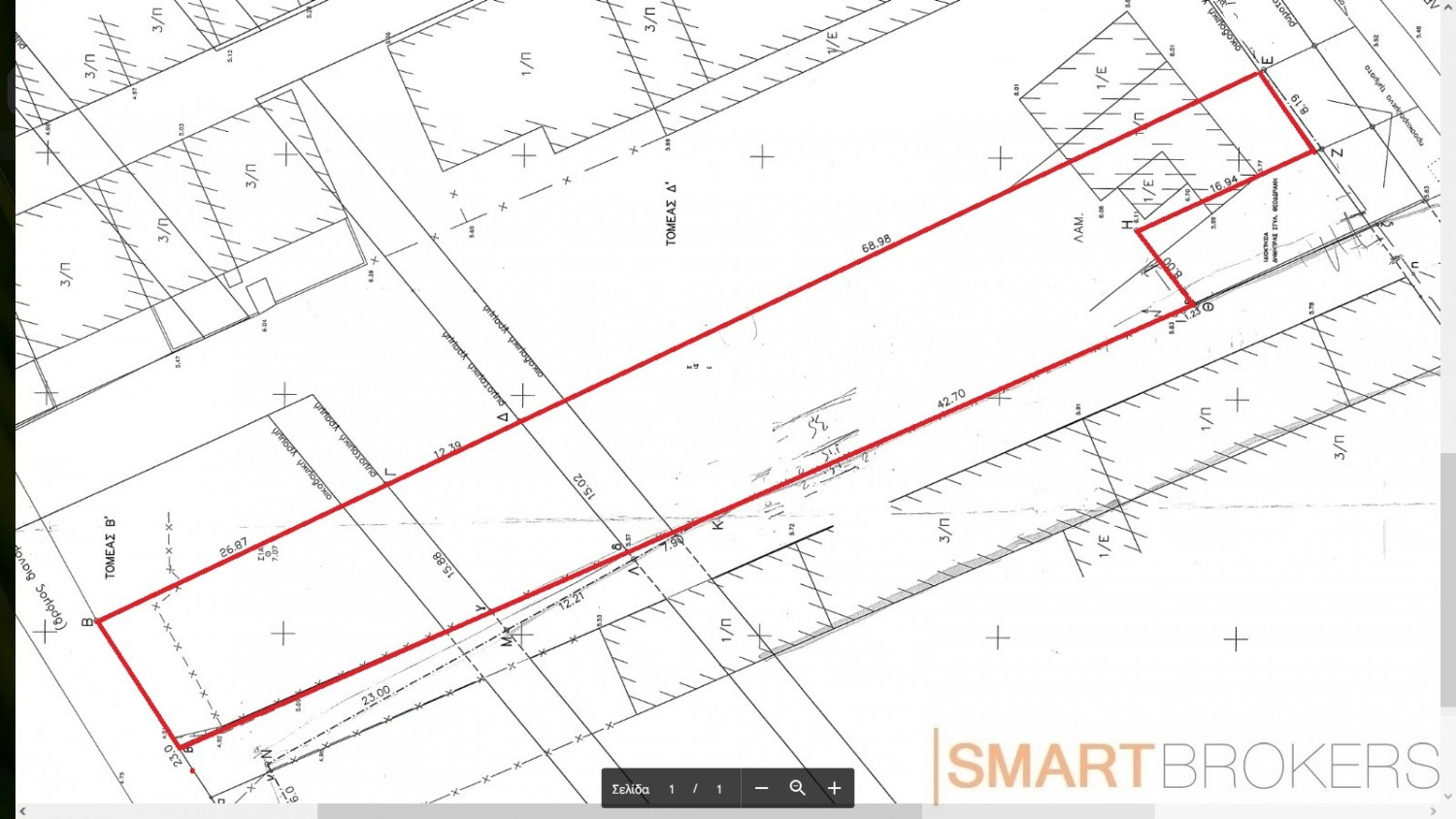Click the 12.21 dimension label
Image resolution: width=1456 pixels, height=819 pixels.
(573, 600)
